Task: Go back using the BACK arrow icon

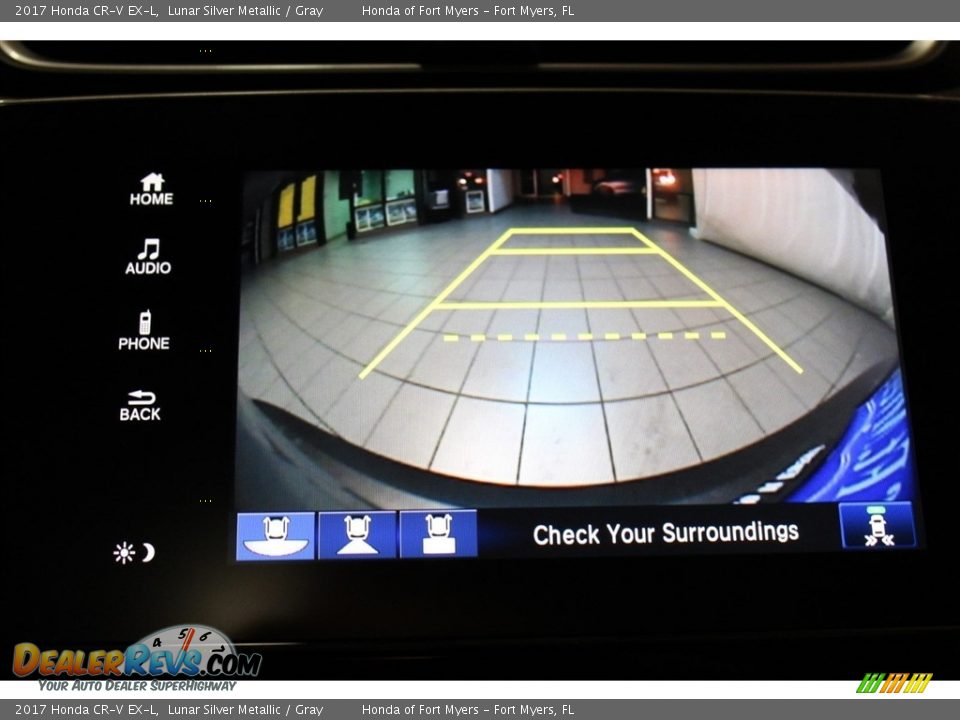Action: (x=140, y=405)
